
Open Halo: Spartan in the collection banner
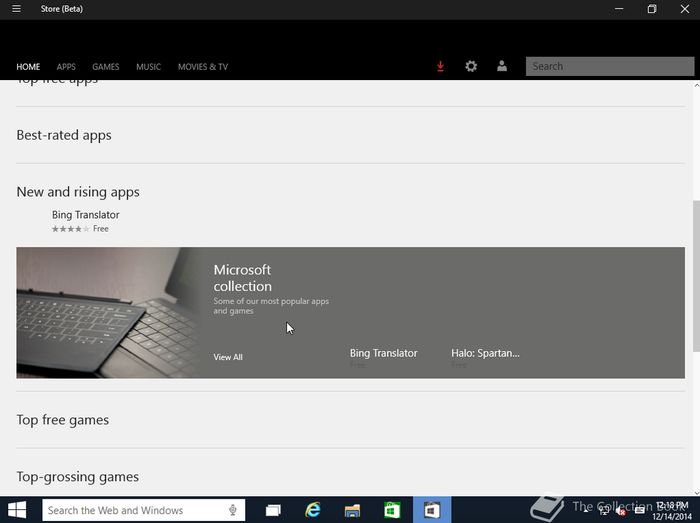[485, 353]
